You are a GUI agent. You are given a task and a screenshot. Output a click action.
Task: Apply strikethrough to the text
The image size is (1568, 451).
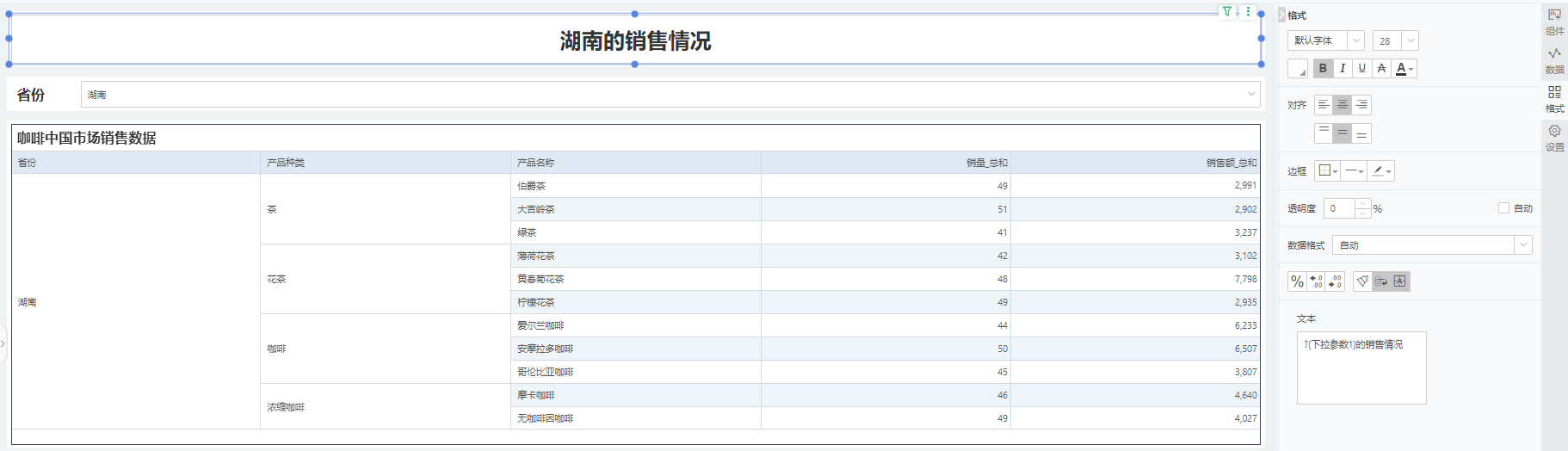1381,69
